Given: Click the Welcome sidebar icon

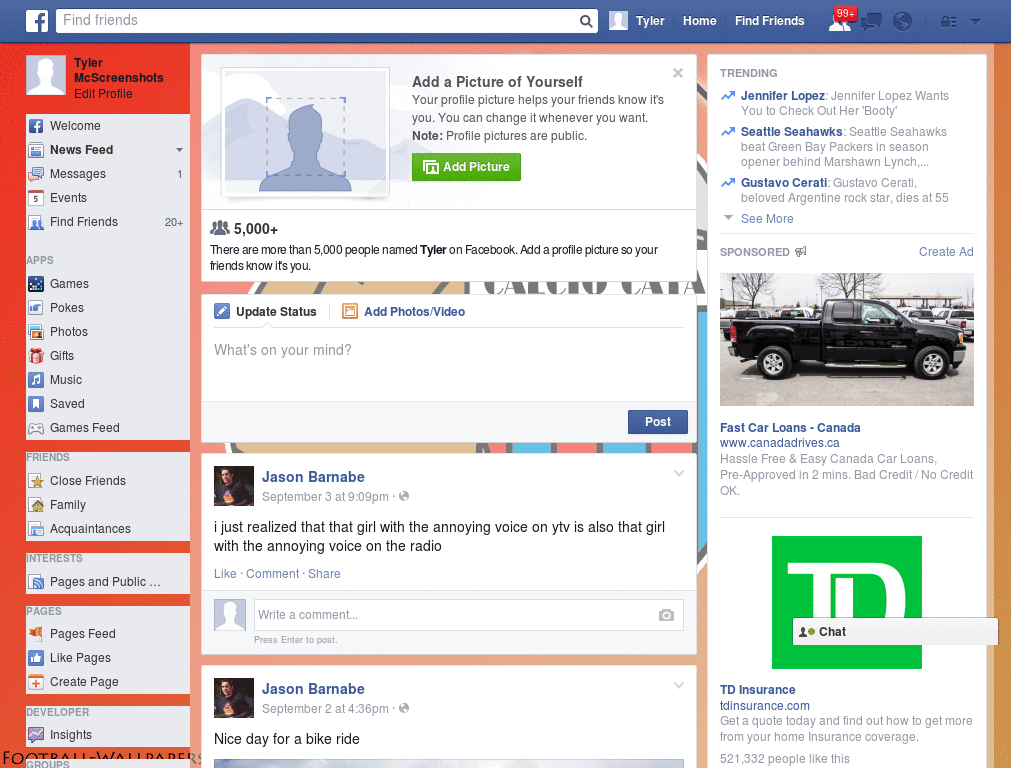Looking at the screenshot, I should pyautogui.click(x=36, y=126).
